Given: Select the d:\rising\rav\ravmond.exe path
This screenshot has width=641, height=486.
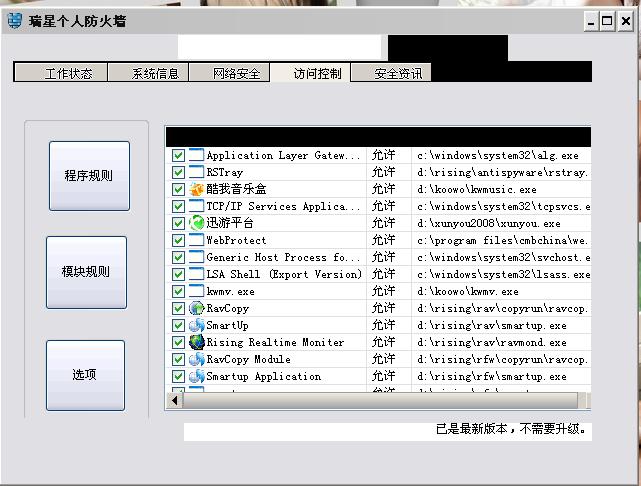Looking at the screenshot, I should pyautogui.click(x=492, y=343).
